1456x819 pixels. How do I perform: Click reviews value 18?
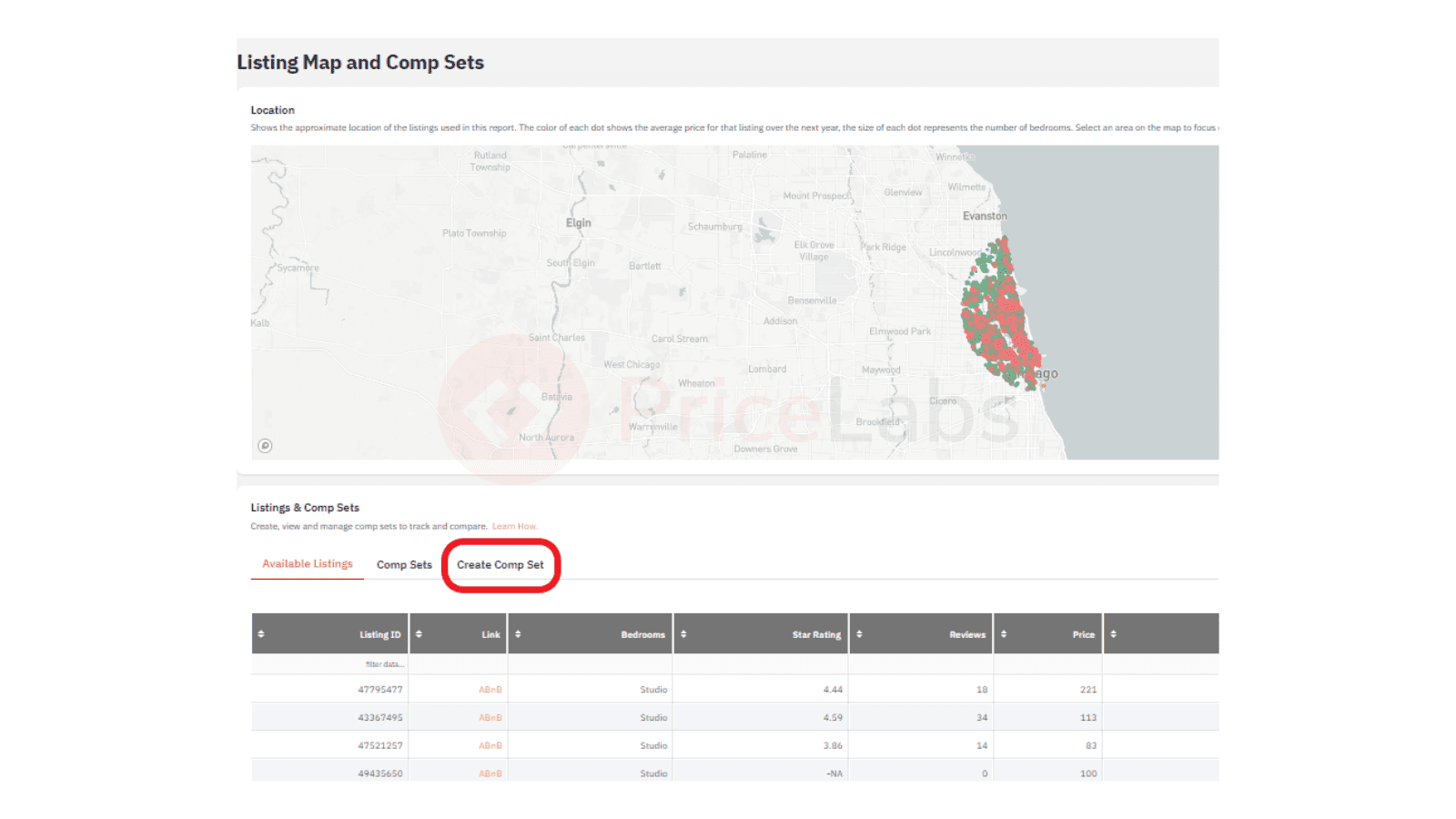[982, 690]
